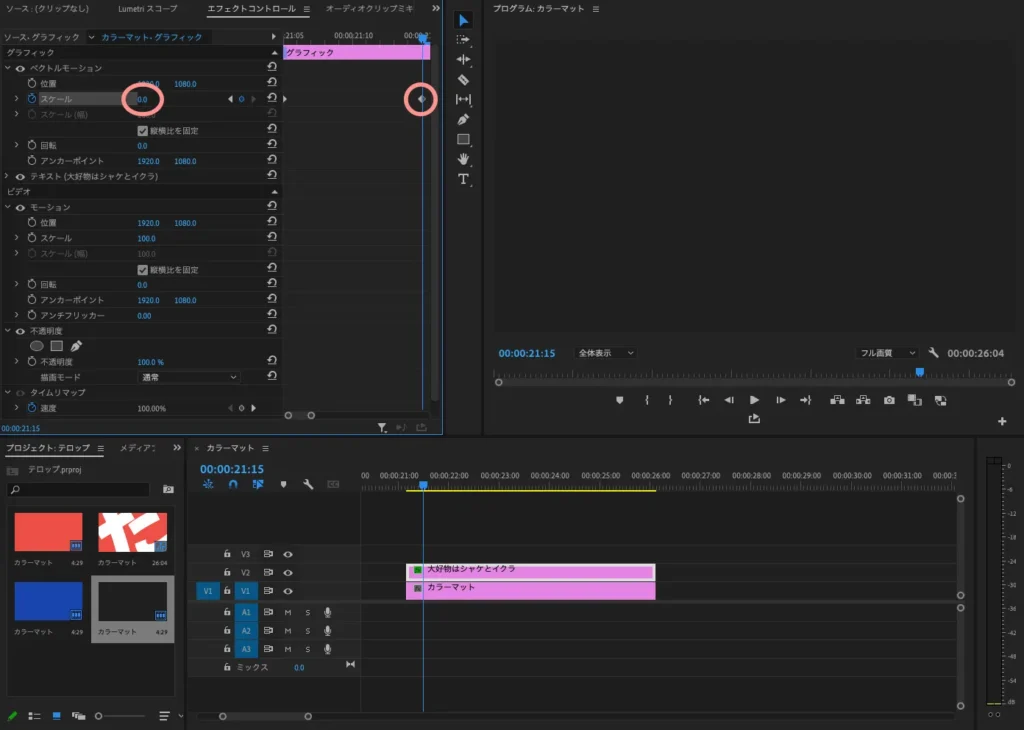
Task: Open the 全体表示 zoom level dropdown
Action: [605, 353]
